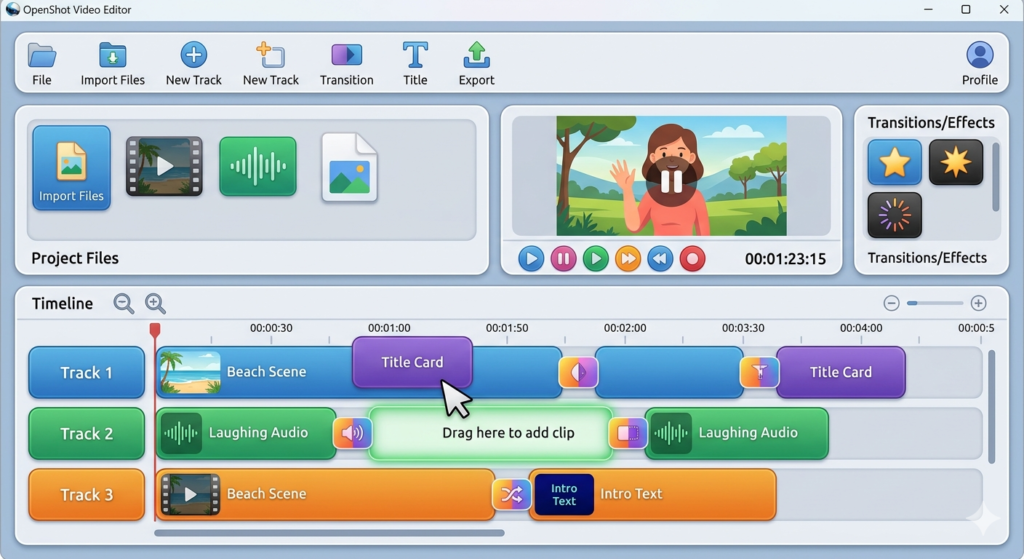Select the raised Title Card clip under the cursor
The width and height of the screenshot is (1024, 559).
coord(412,362)
